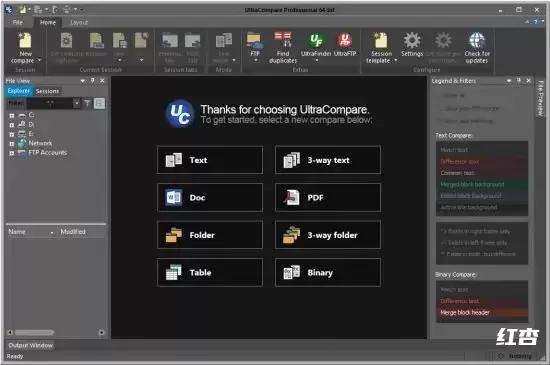The height and width of the screenshot is (365, 550).
Task: Open the FTP cloud folder icon
Action: coord(255,41)
